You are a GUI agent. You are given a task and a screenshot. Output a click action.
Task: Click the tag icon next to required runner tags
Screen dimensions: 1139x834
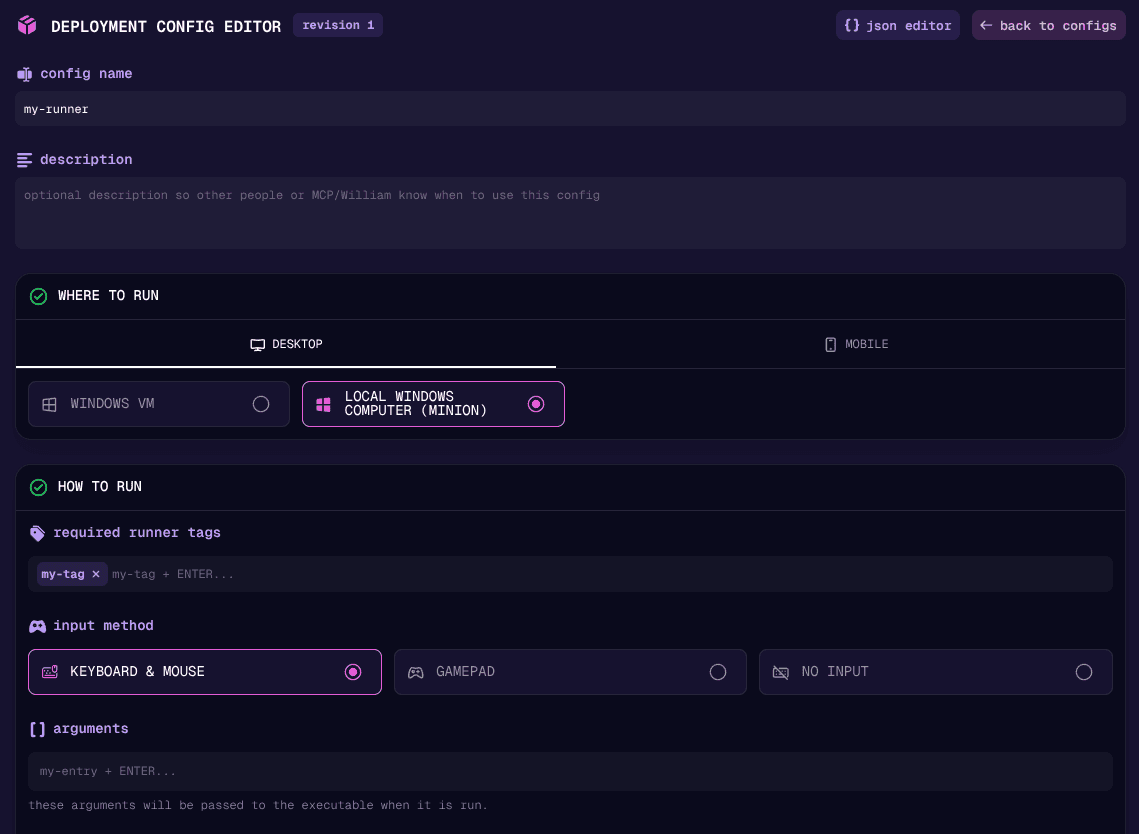pos(37,533)
